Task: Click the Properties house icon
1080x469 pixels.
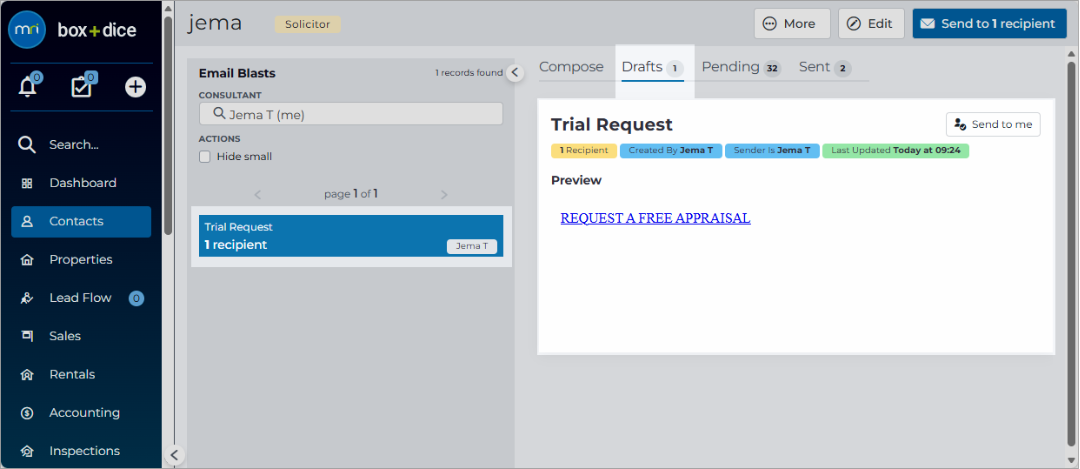Action: click(27, 260)
